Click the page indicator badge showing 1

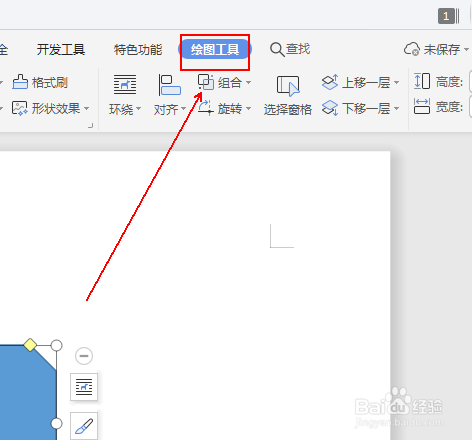click(x=446, y=16)
